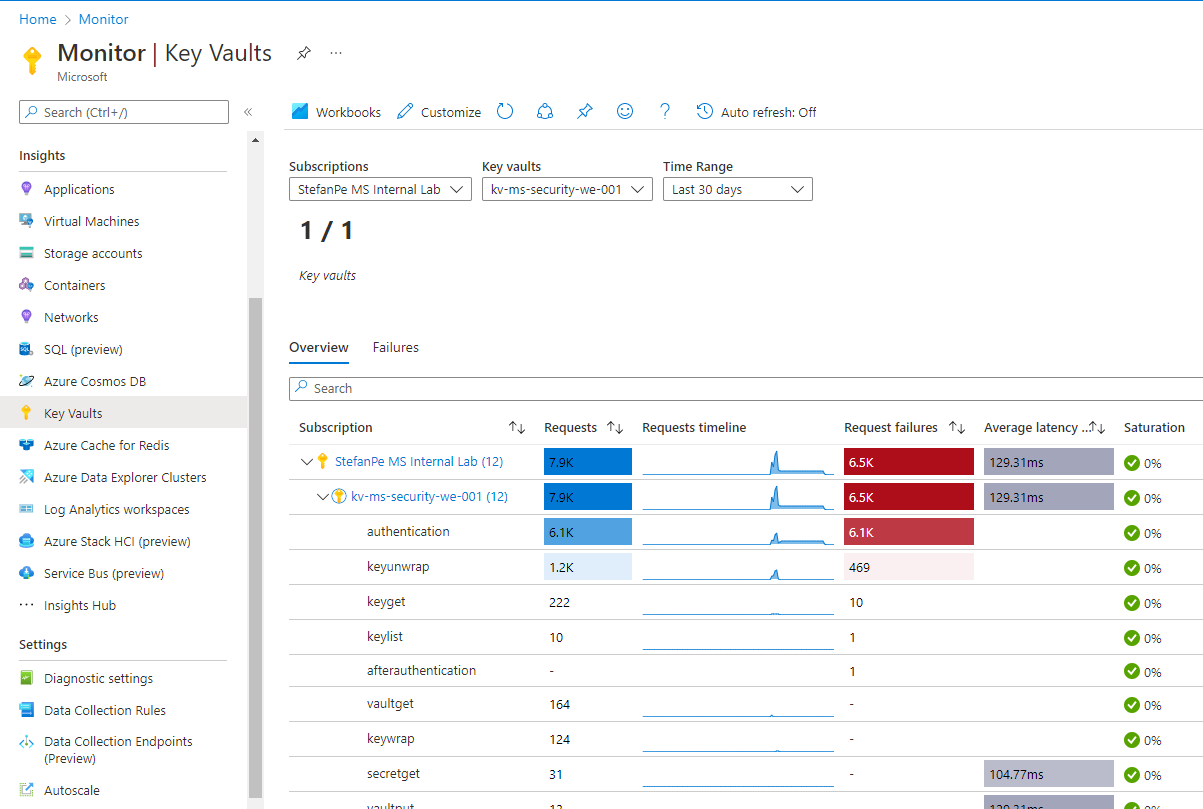Open the Subscriptions dropdown
The image size is (1203, 809).
pos(380,189)
